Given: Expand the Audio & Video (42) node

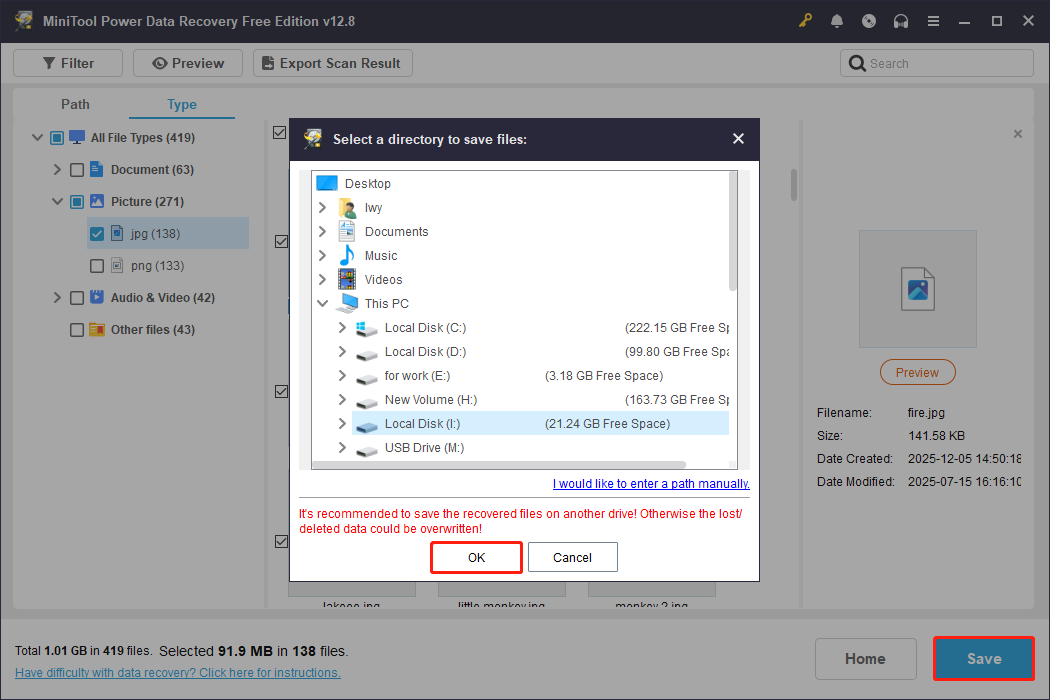Looking at the screenshot, I should click(57, 297).
